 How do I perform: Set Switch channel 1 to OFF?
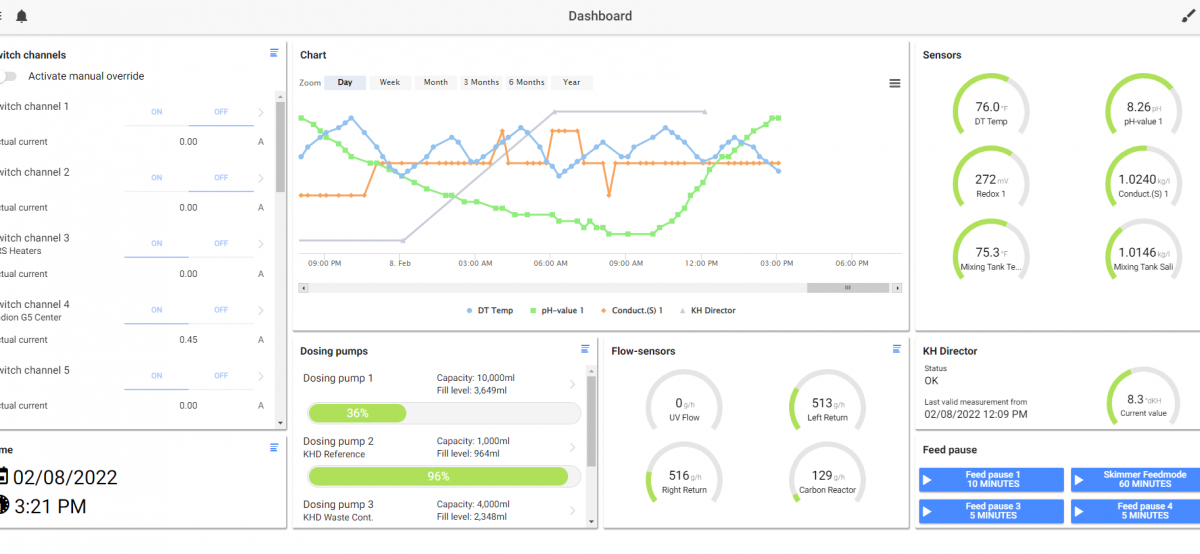(x=221, y=112)
